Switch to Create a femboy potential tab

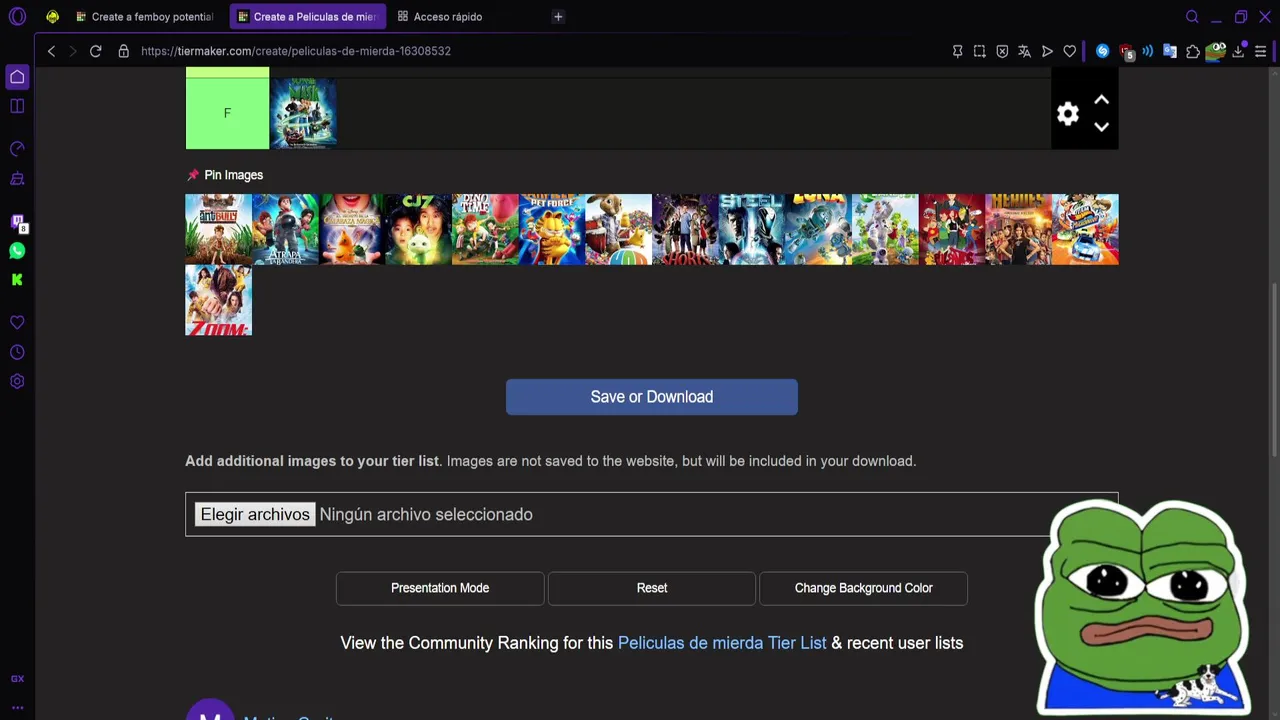[146, 16]
